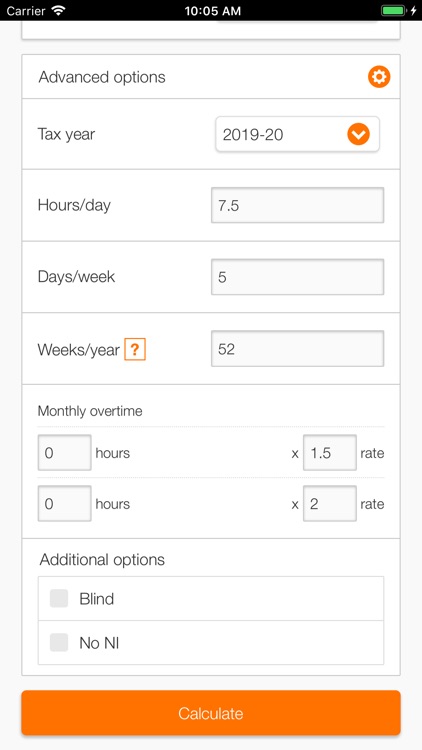Screen dimensions: 422x750
Task: Tap the orange chevron on Tax year selector
Action: coord(358,134)
